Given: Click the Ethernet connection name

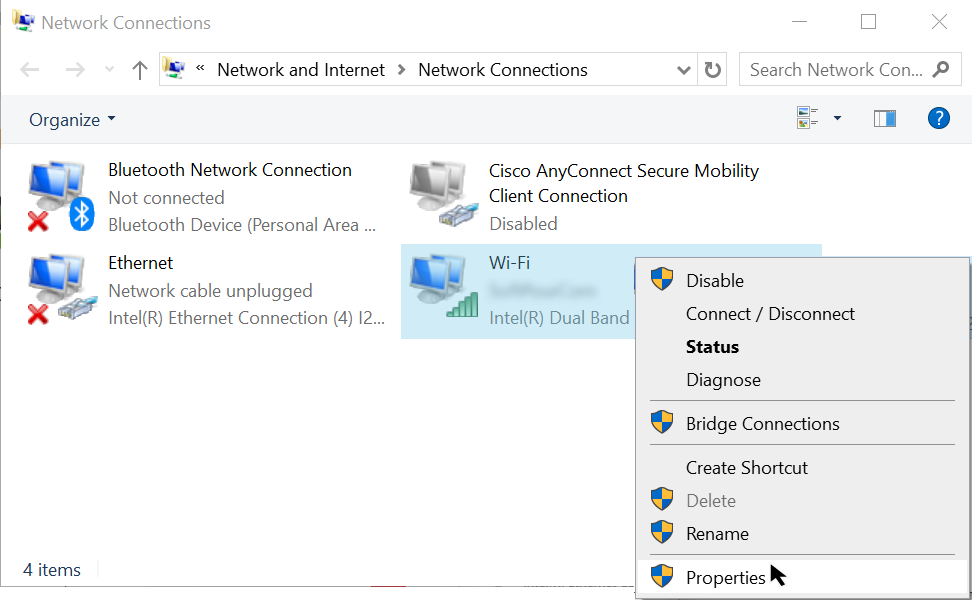Looking at the screenshot, I should coord(141,262).
